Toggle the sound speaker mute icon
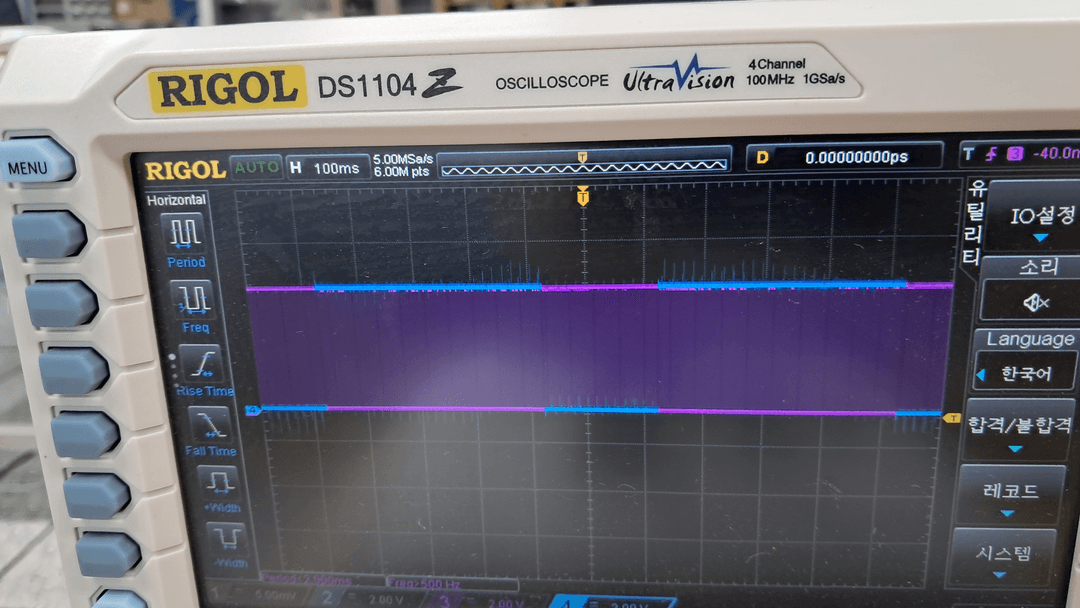Screen dimensions: 1080x608 click(x=1036, y=302)
